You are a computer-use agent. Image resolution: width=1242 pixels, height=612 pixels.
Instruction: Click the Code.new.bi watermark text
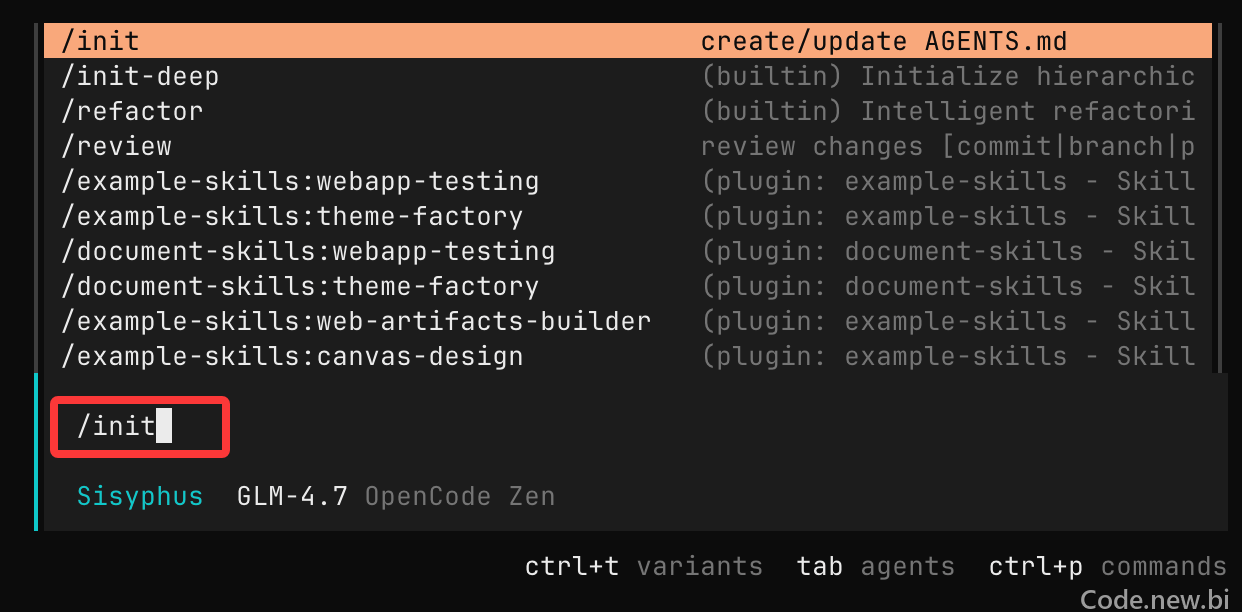(x=1155, y=598)
